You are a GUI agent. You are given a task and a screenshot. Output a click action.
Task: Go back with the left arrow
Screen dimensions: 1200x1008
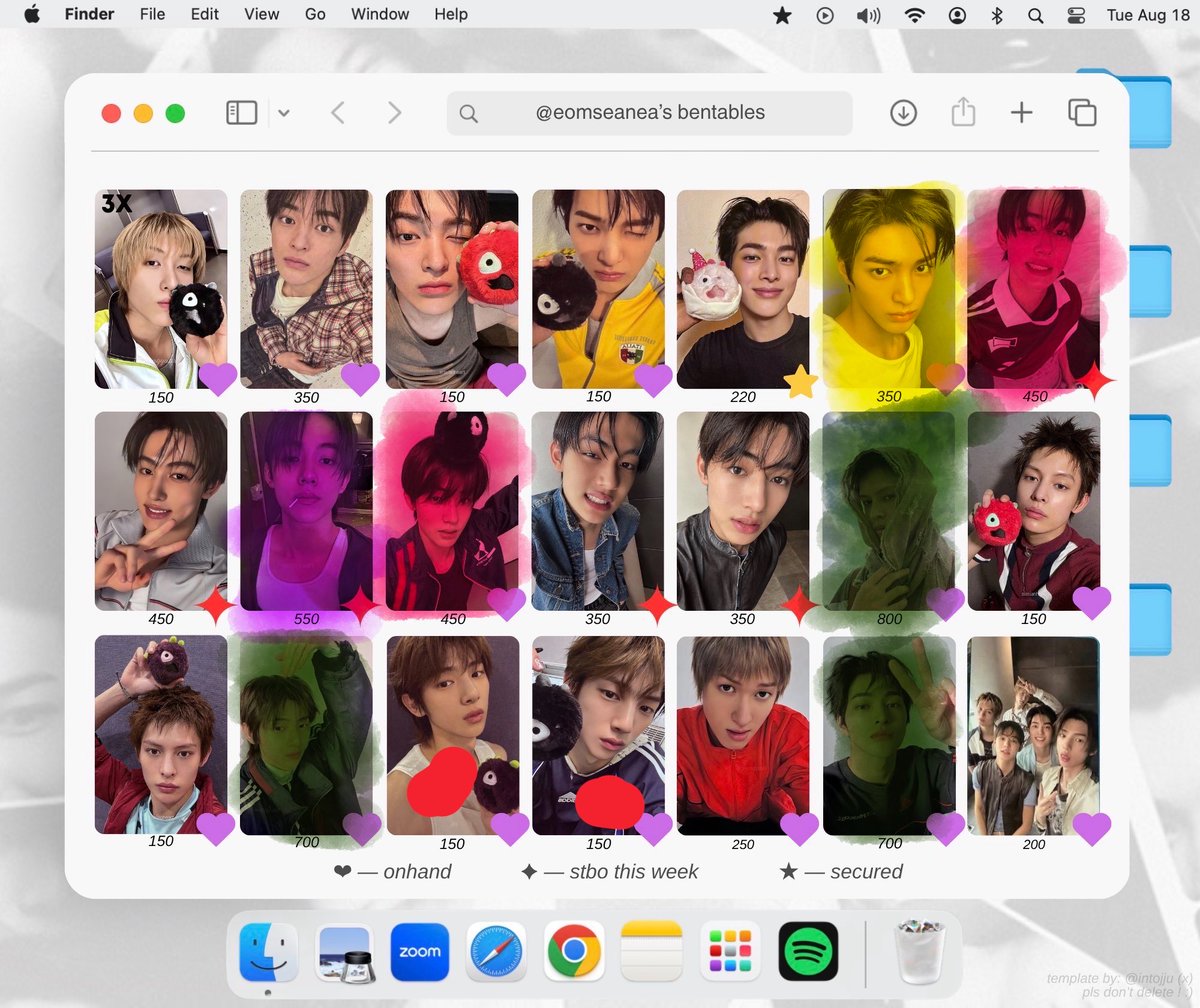coord(338,113)
